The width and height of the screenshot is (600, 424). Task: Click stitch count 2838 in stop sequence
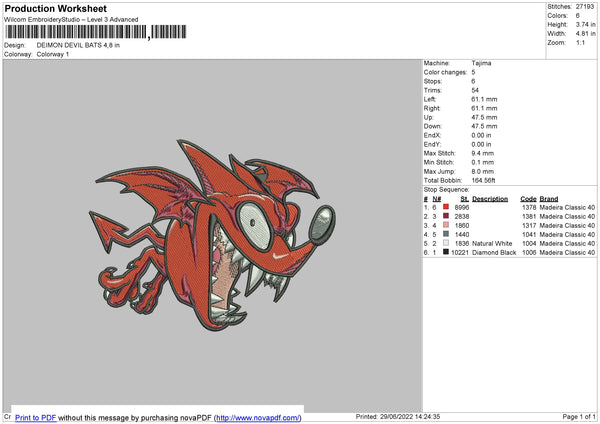click(462, 217)
